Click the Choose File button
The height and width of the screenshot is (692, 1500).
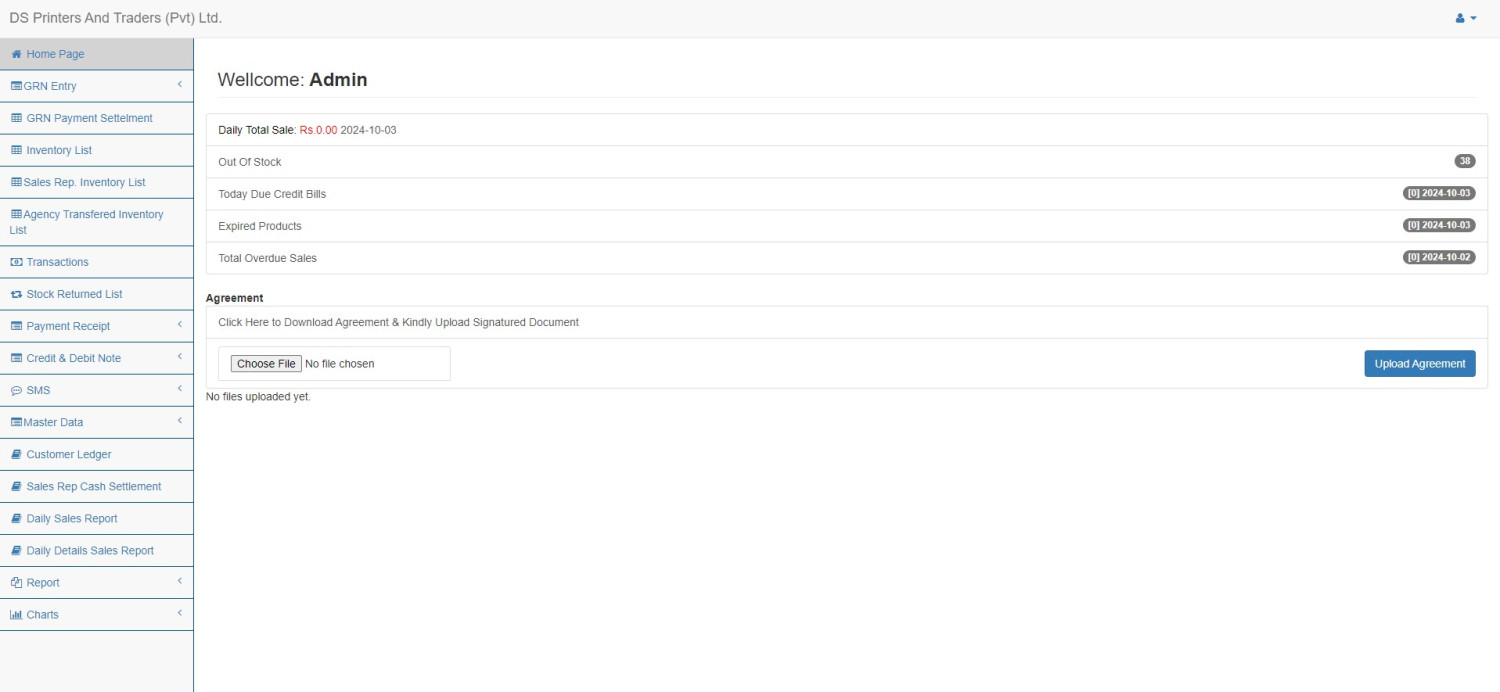[x=265, y=363]
